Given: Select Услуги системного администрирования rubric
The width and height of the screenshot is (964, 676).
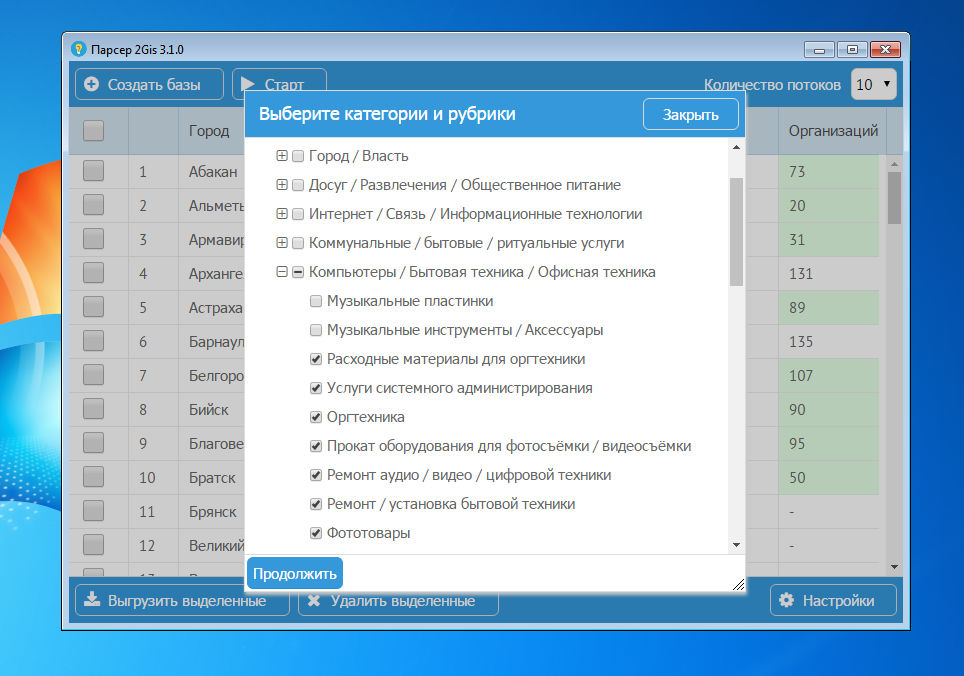Looking at the screenshot, I should [x=459, y=388].
